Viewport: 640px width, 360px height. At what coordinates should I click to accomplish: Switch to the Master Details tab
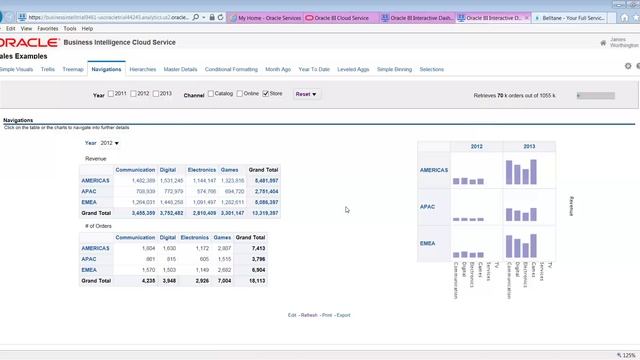(180, 69)
